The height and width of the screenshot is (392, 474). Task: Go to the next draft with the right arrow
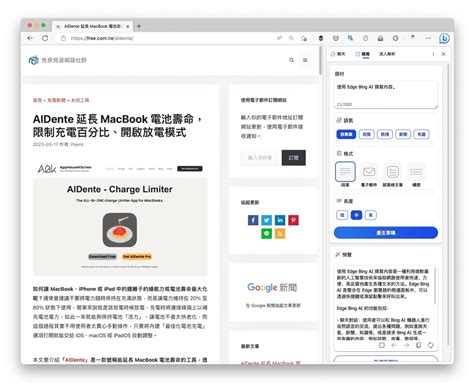click(406, 345)
